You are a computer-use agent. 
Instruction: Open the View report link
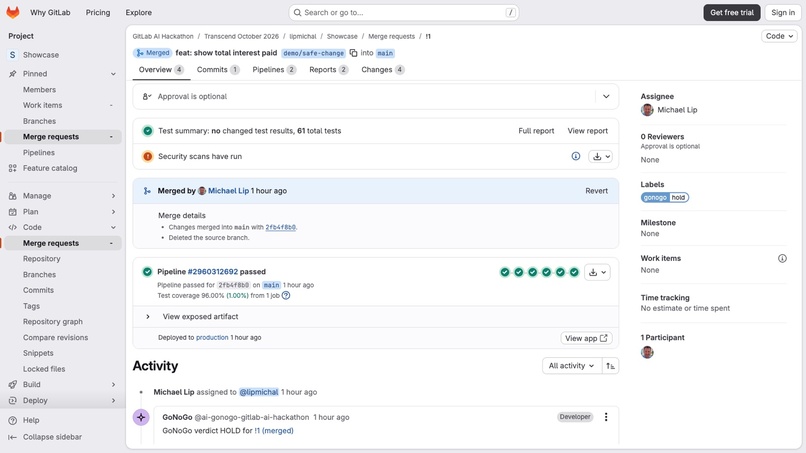588,131
